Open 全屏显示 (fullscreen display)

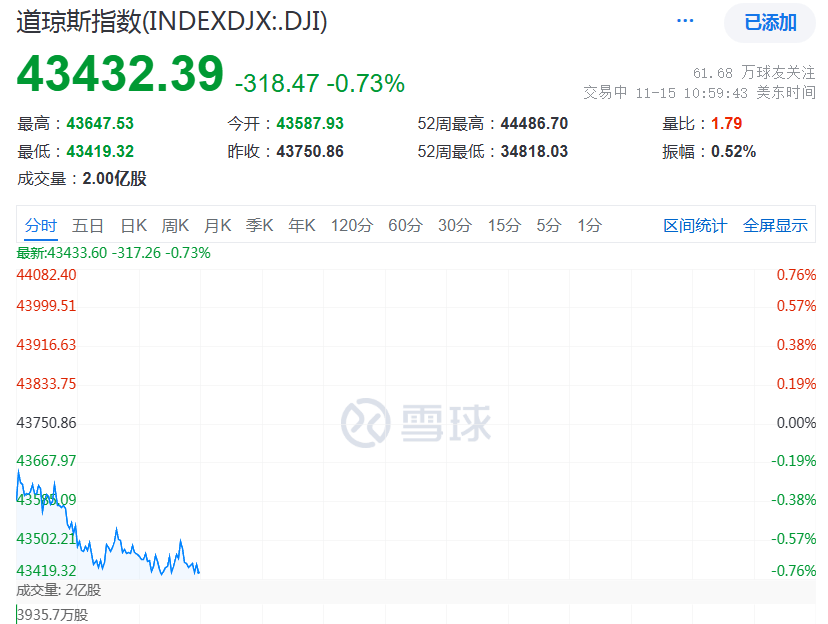coord(775,226)
